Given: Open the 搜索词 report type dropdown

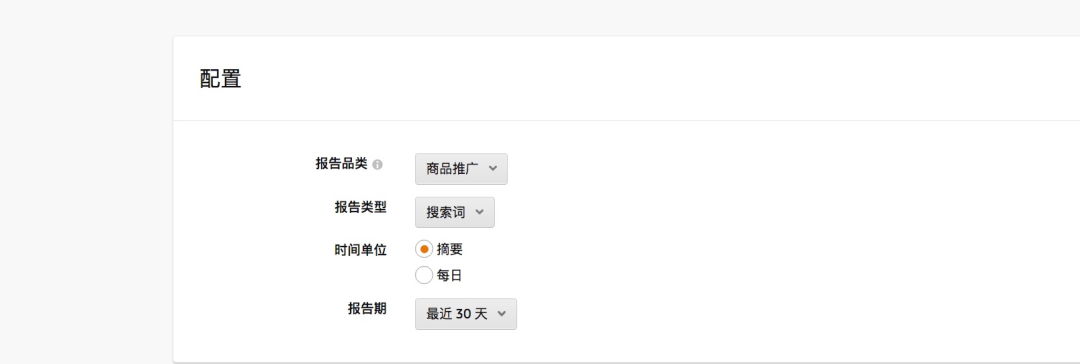Looking at the screenshot, I should click(x=455, y=212).
